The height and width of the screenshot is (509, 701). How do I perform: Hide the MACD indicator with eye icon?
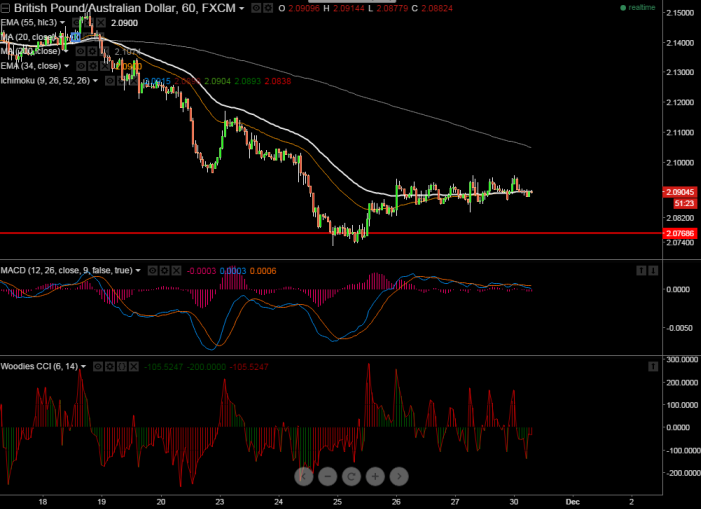[154, 270]
